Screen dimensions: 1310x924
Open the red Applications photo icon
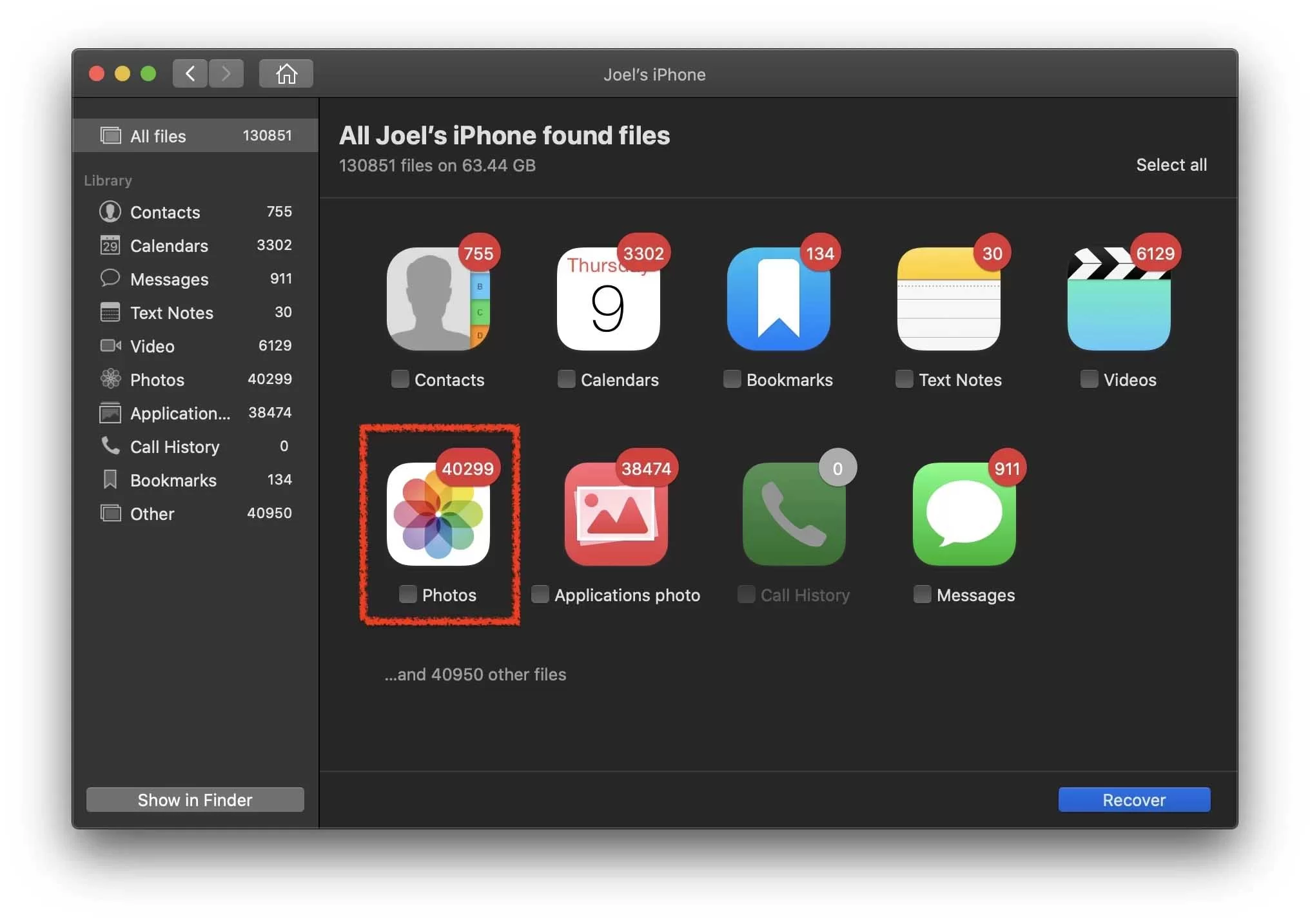coord(616,514)
